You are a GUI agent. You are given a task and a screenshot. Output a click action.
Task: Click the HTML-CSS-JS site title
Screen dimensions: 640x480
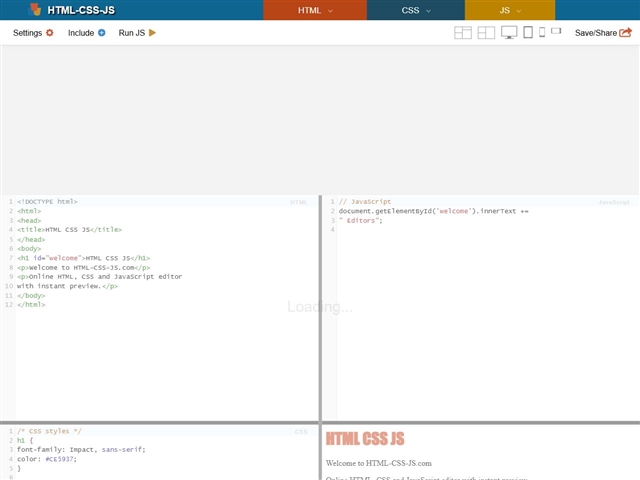[81, 10]
